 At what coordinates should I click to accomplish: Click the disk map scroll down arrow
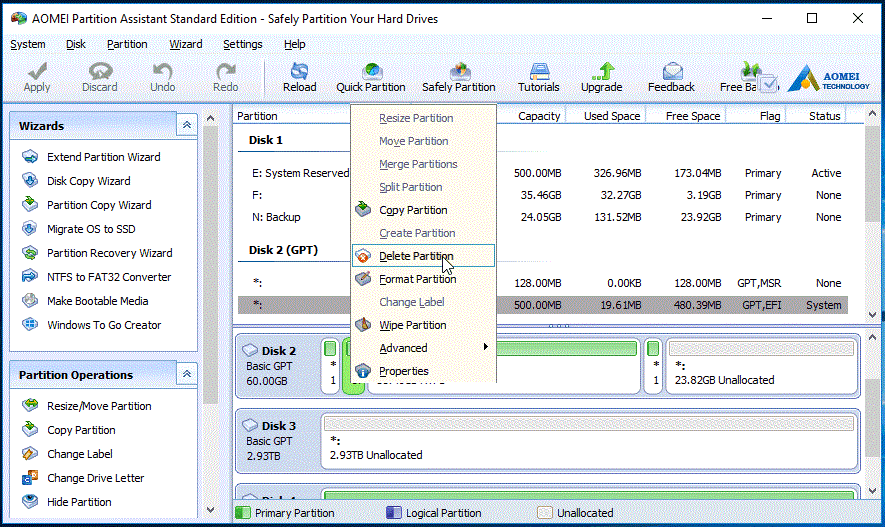(873, 490)
